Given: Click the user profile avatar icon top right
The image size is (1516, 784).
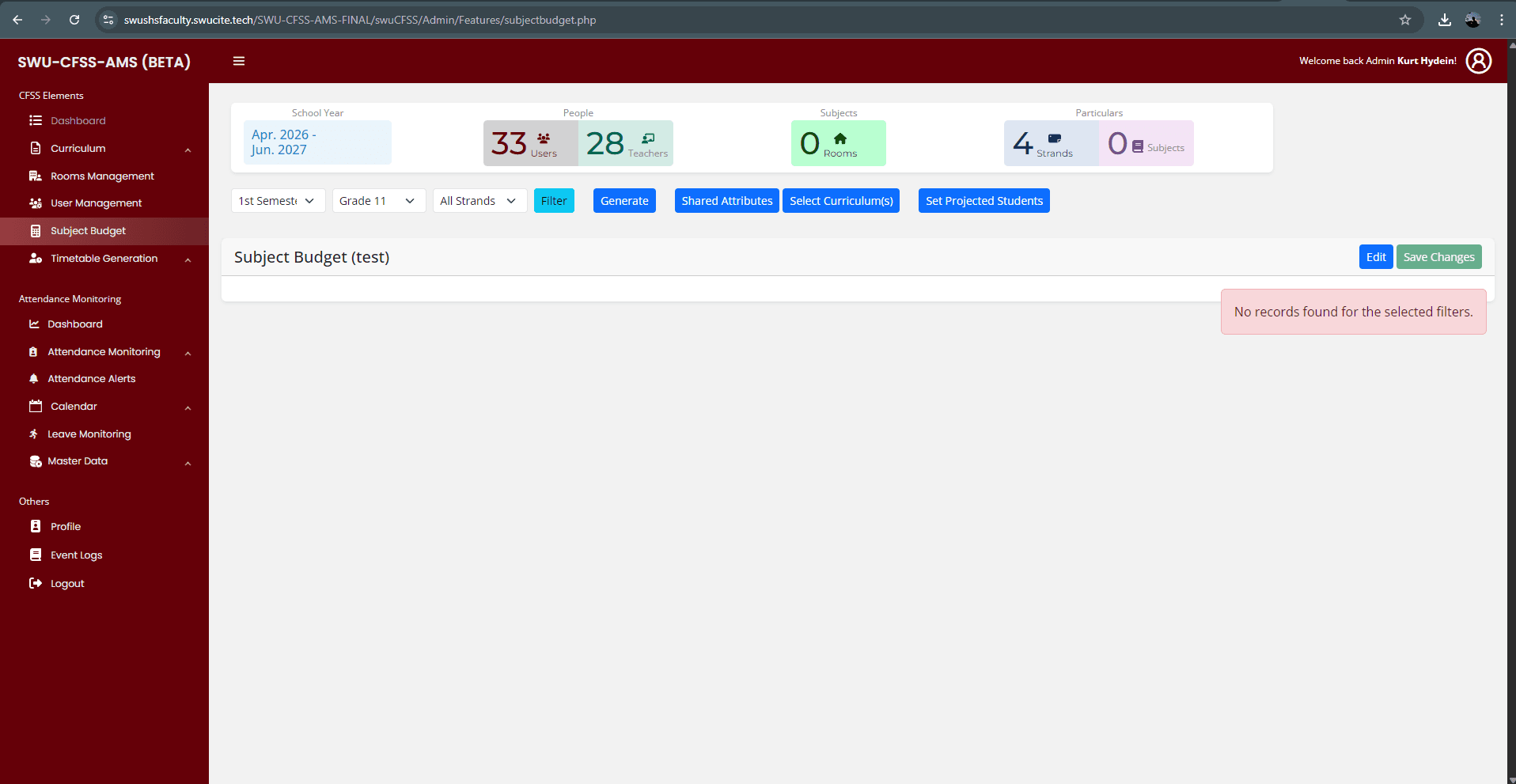Looking at the screenshot, I should 1478,60.
